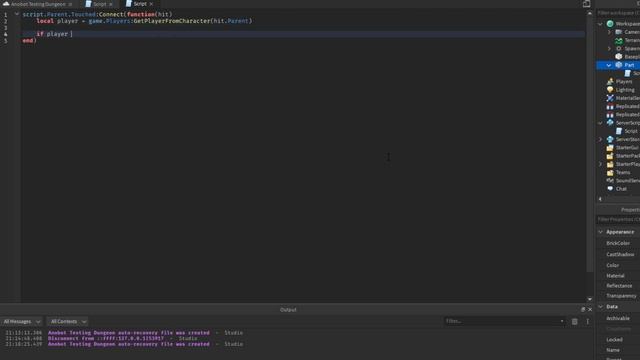The width and height of the screenshot is (640, 360).
Task: Collapse the Data properties section
Action: (600, 307)
